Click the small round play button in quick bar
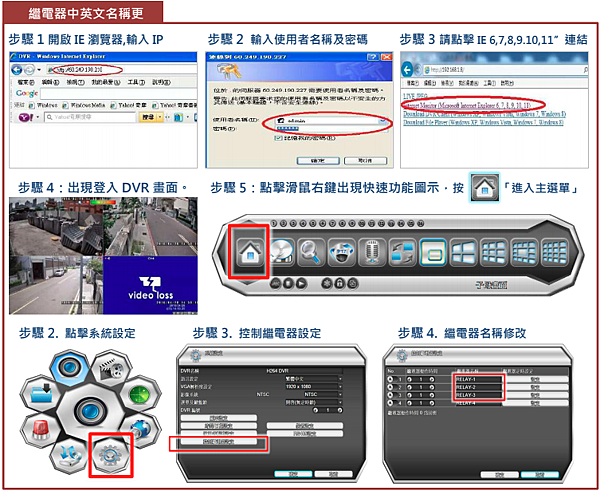 coord(302,284)
